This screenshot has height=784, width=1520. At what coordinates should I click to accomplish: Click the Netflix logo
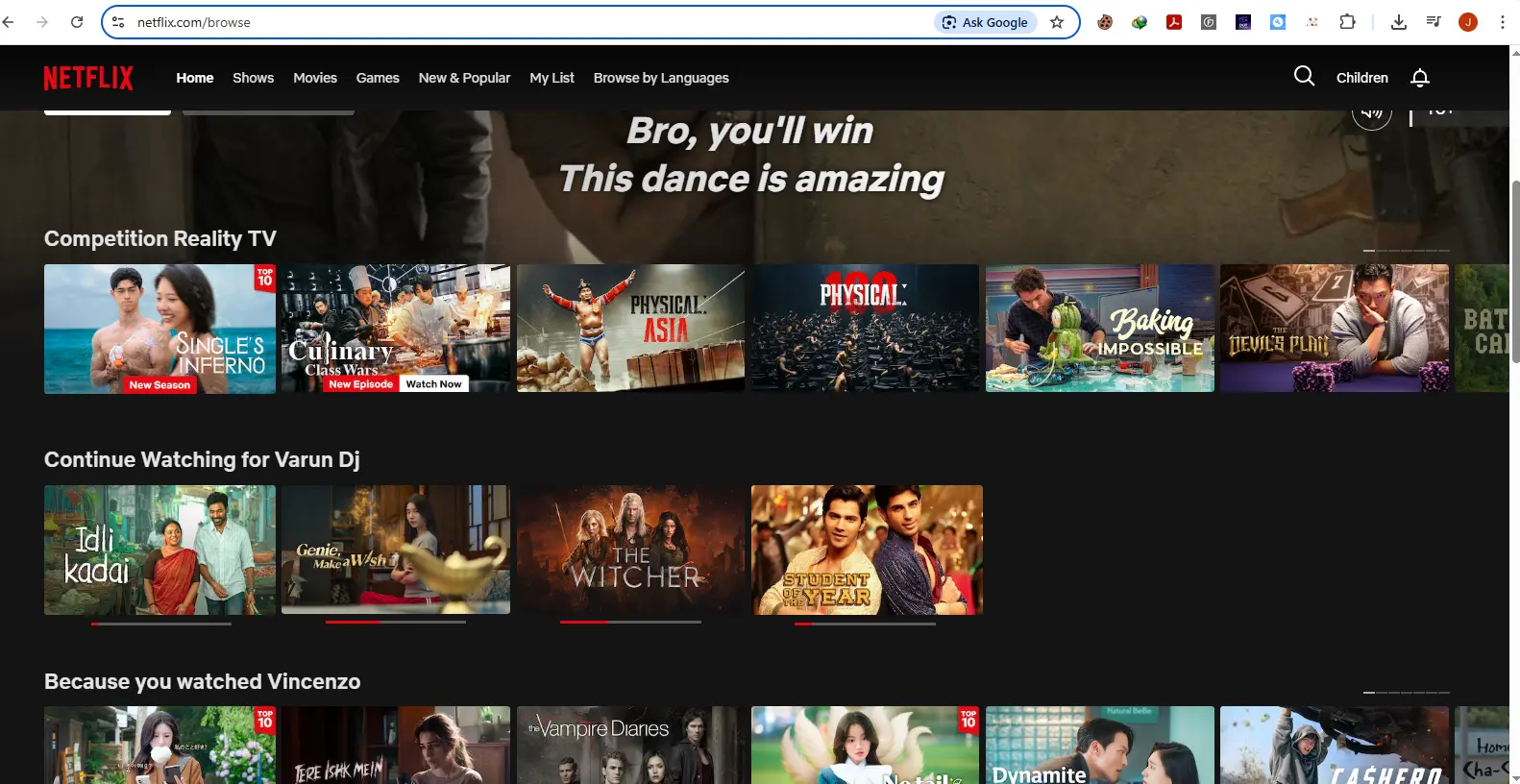[x=88, y=78]
